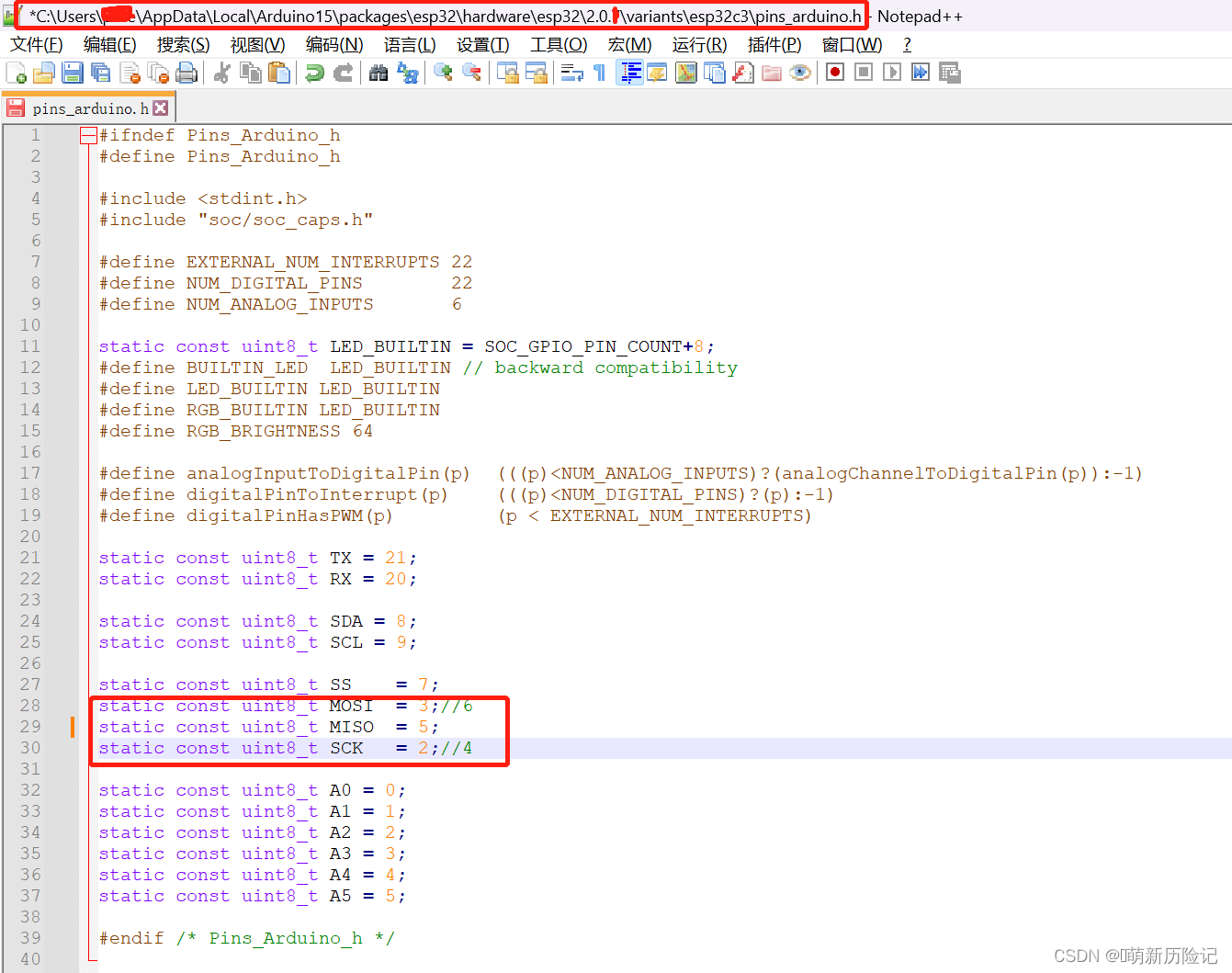Play the recorded macro
Screen dimensions: 1232x973
[x=892, y=72]
